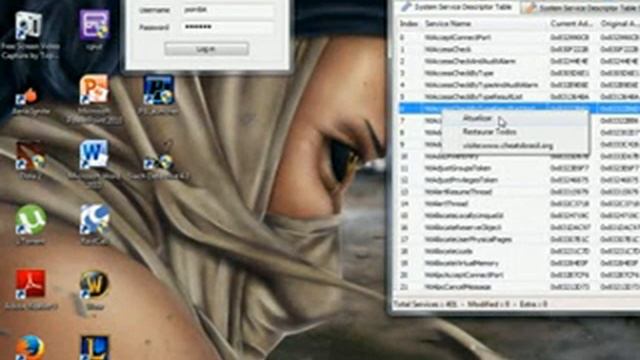Launch the uTorrent desktop shortcut
This screenshot has height=360, width=640.
pyautogui.click(x=31, y=224)
